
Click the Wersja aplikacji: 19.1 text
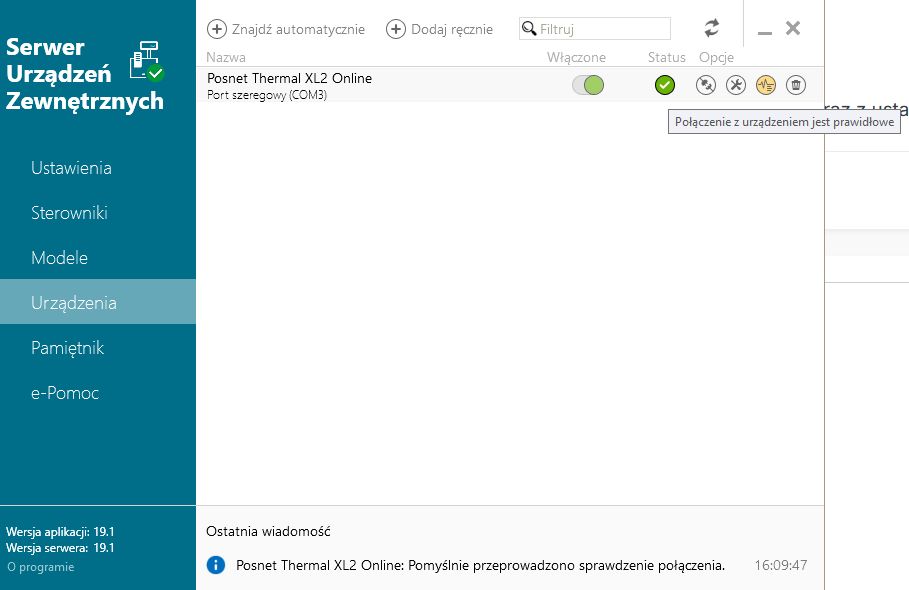pyautogui.click(x=60, y=531)
